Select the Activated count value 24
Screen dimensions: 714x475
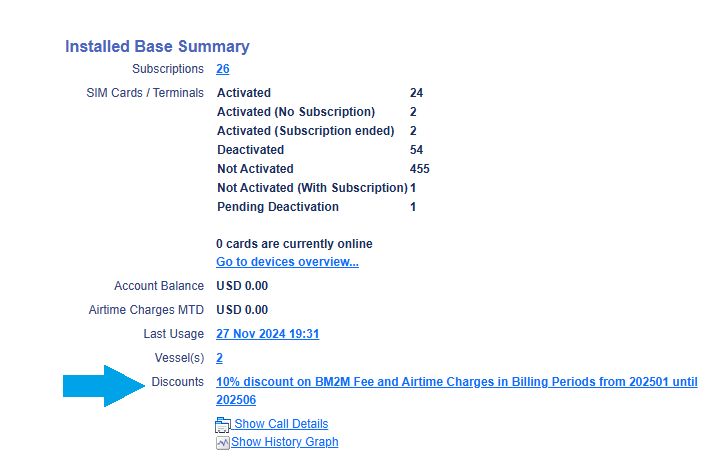pos(416,93)
